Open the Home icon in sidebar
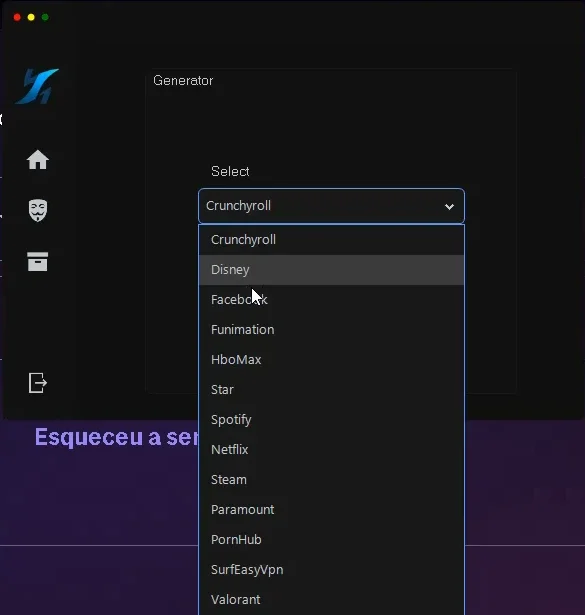Viewport: 585px width, 615px height. 38,160
